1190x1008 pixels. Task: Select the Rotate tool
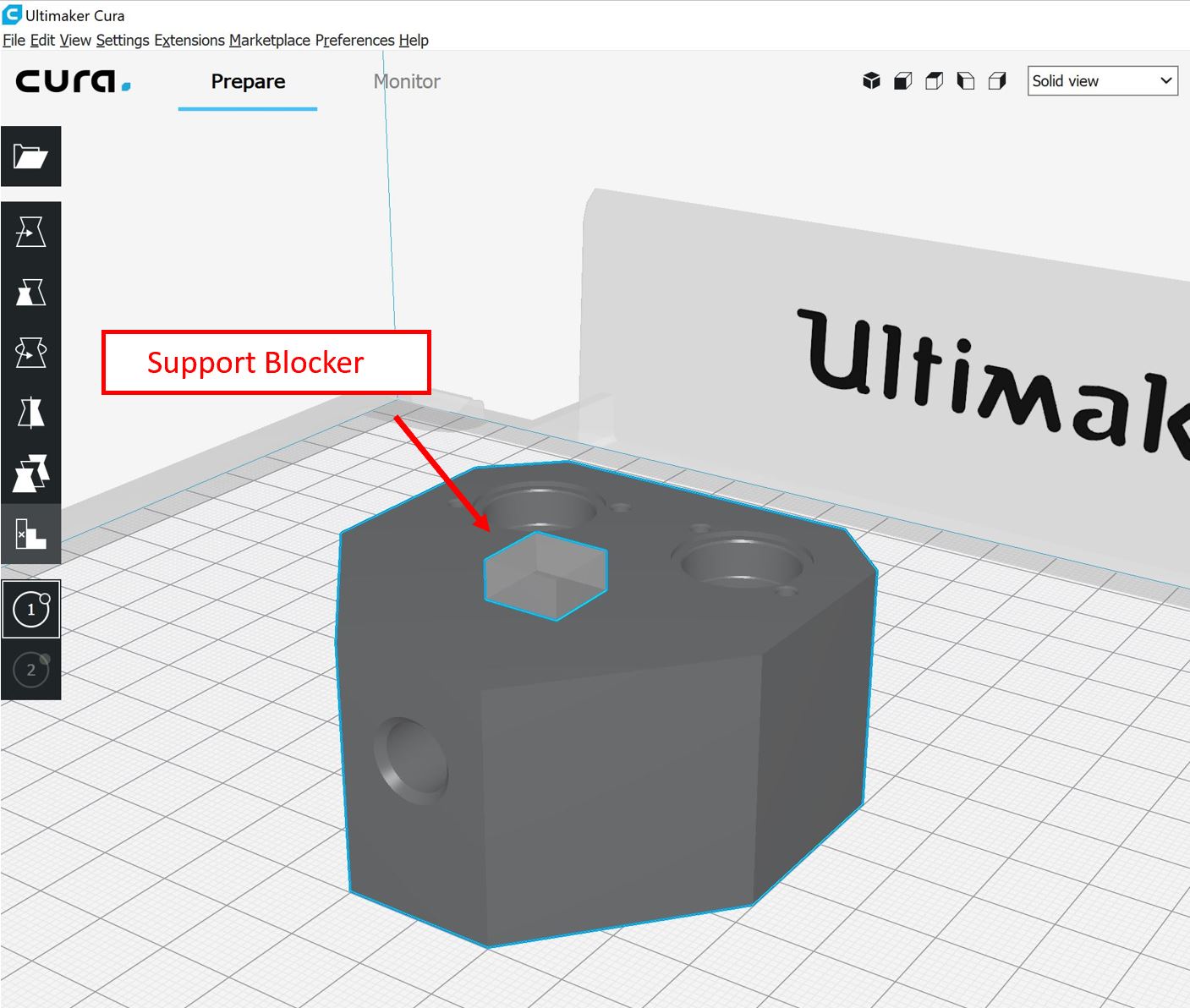click(x=30, y=353)
